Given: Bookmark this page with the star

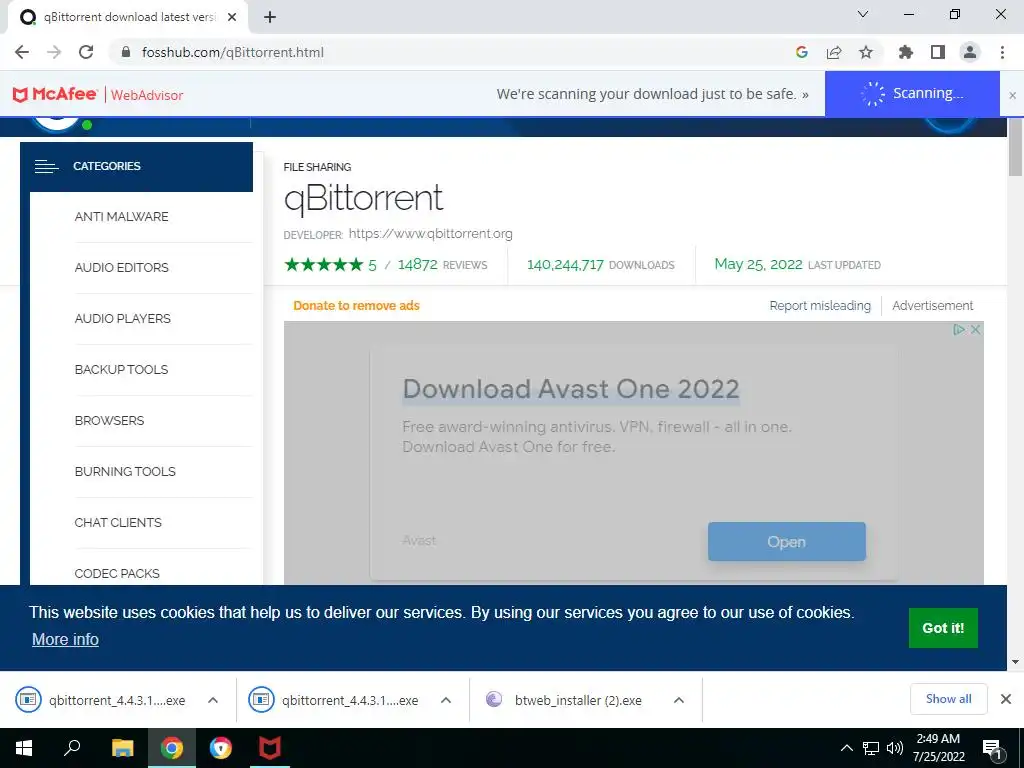Looking at the screenshot, I should tap(866, 52).
